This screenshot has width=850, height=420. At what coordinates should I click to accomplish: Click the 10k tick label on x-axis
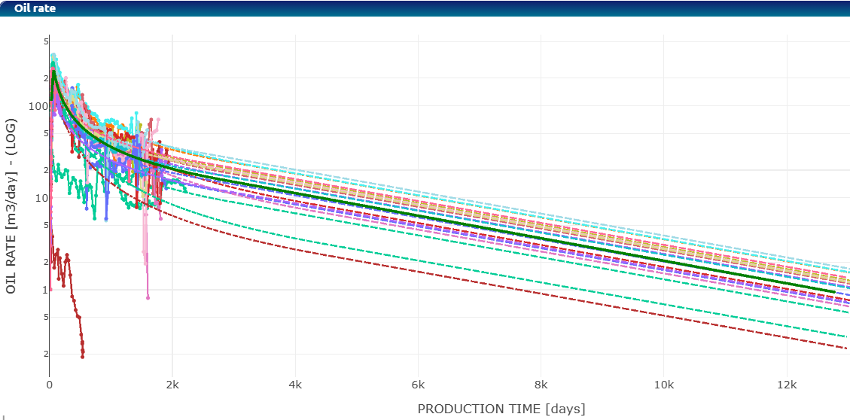click(663, 385)
